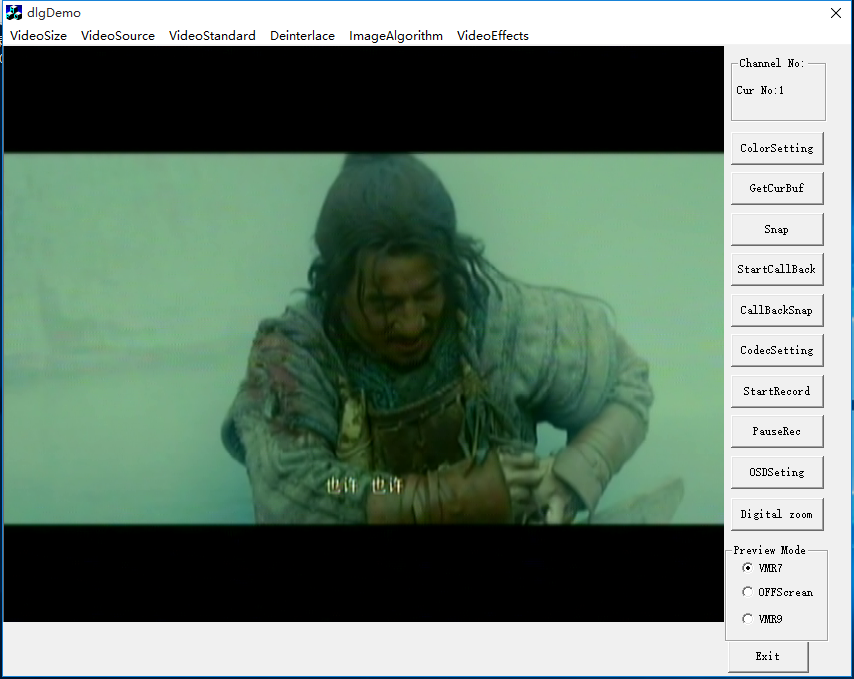Image resolution: width=854 pixels, height=679 pixels.
Task: Click the Cur No:1 channel label
Action: pos(760,90)
